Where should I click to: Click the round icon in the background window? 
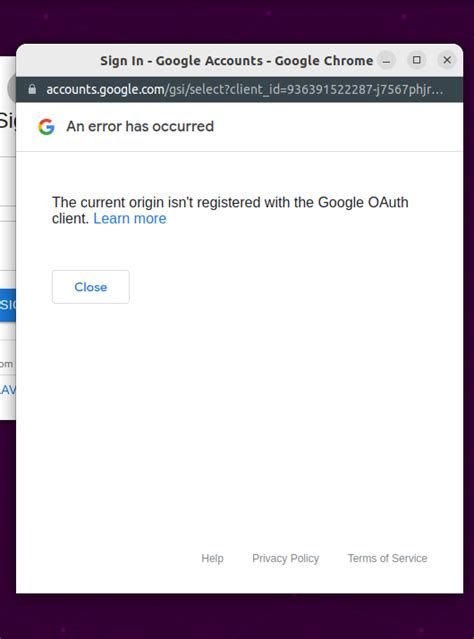11,88
